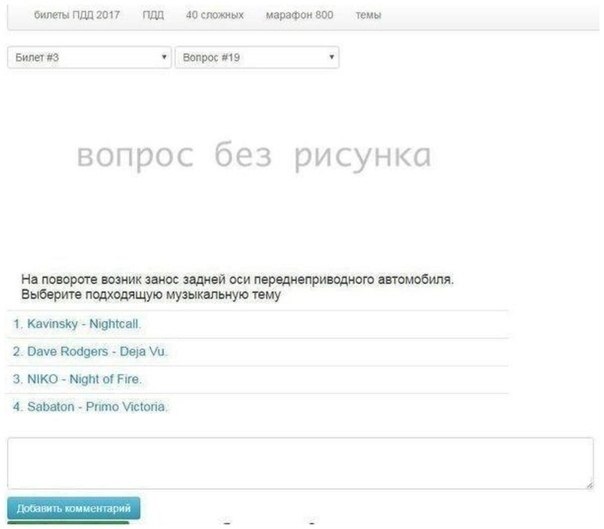
Task: Open the 40 сложных section
Action: pyautogui.click(x=215, y=15)
